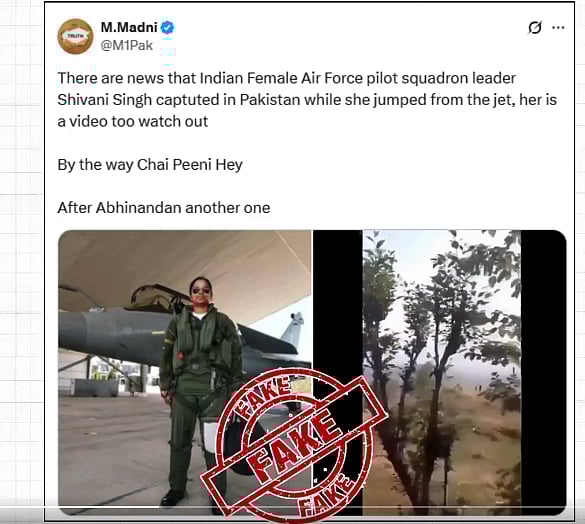
Task: Click the 'By the way Chai Peeni Hey' line
Action: pyautogui.click(x=150, y=165)
